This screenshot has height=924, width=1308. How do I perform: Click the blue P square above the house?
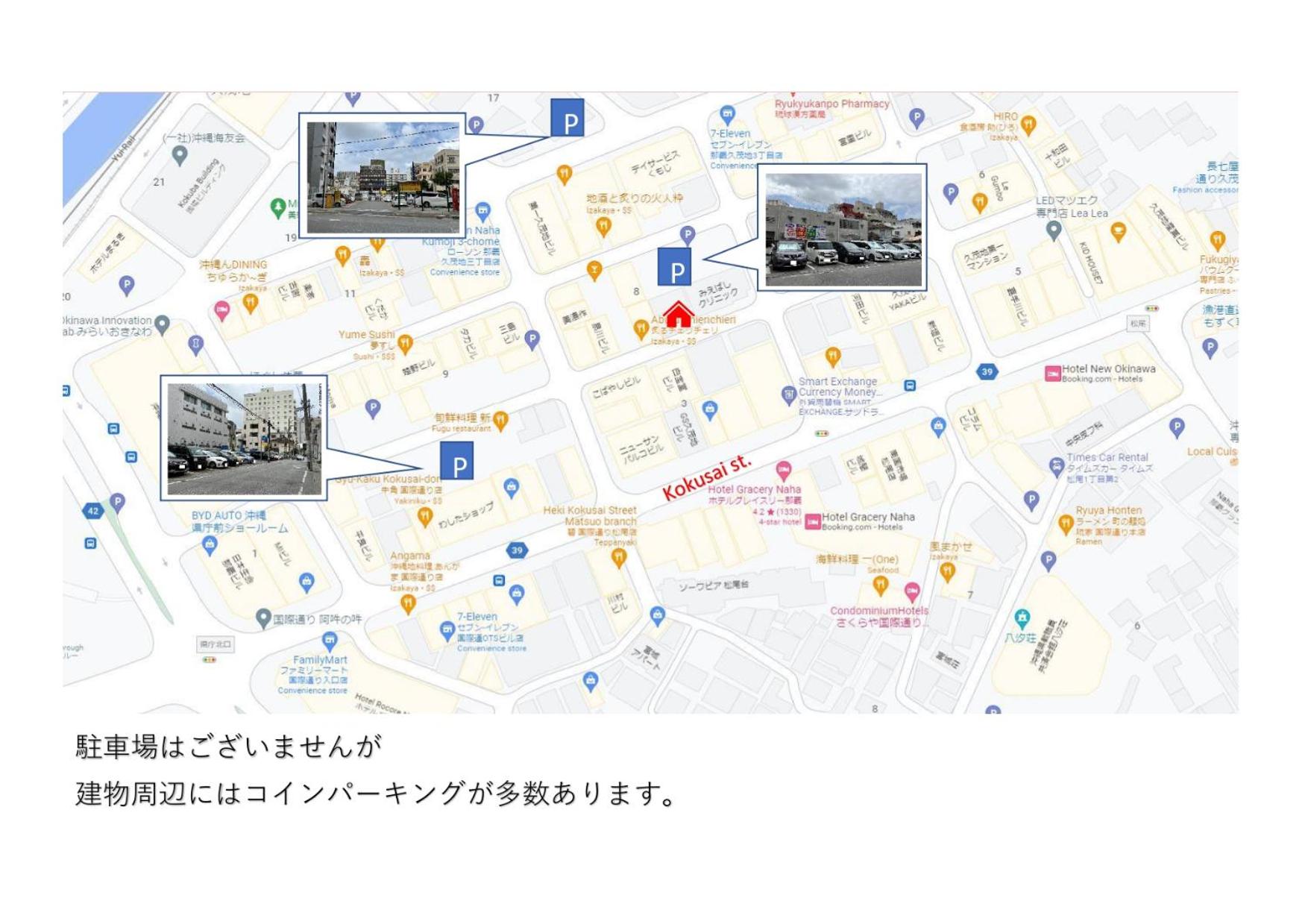[x=675, y=267]
